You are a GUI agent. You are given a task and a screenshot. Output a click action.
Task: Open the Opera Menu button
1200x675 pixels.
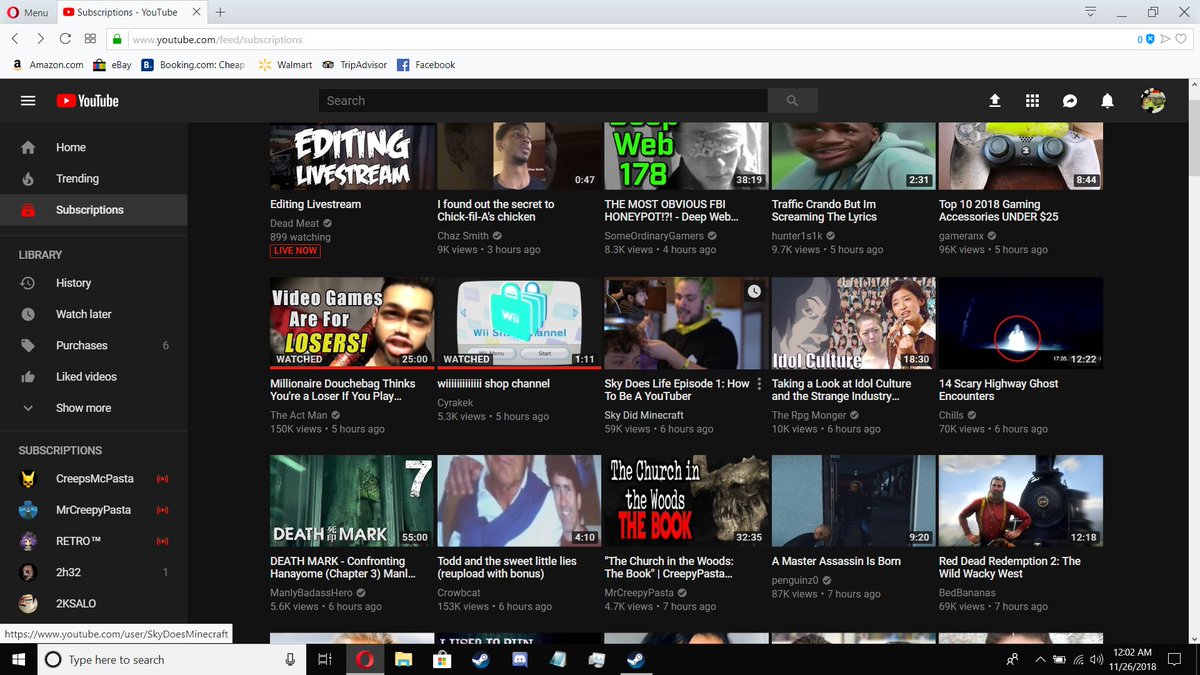coord(28,12)
